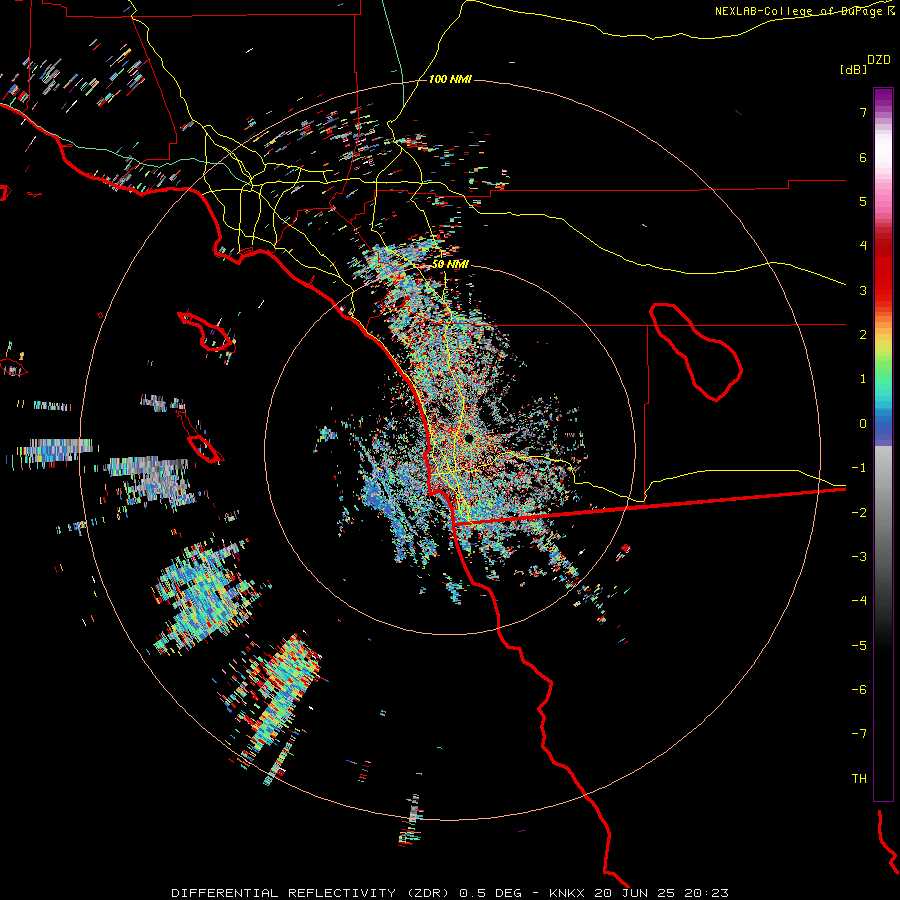Click the value -3 on the scale
900x900 pixels.
(859, 557)
